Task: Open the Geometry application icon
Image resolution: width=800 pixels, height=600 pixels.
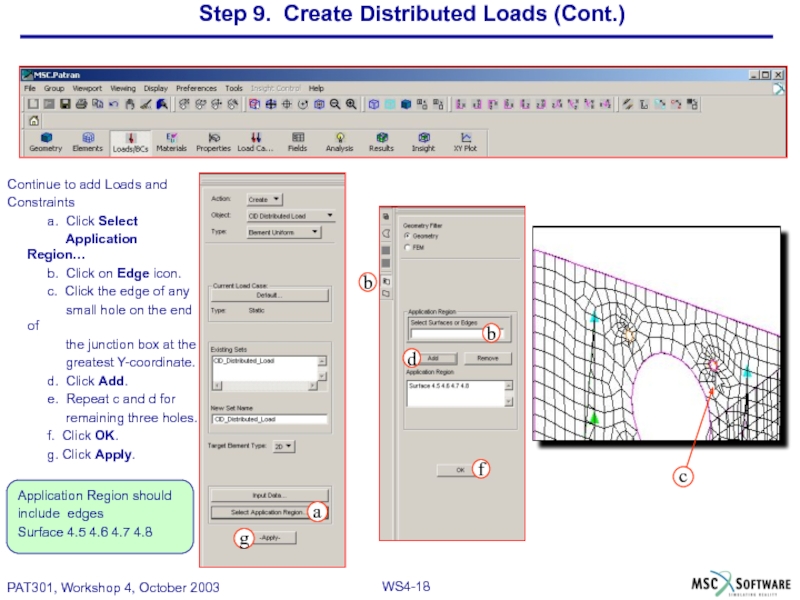Action: [x=45, y=141]
